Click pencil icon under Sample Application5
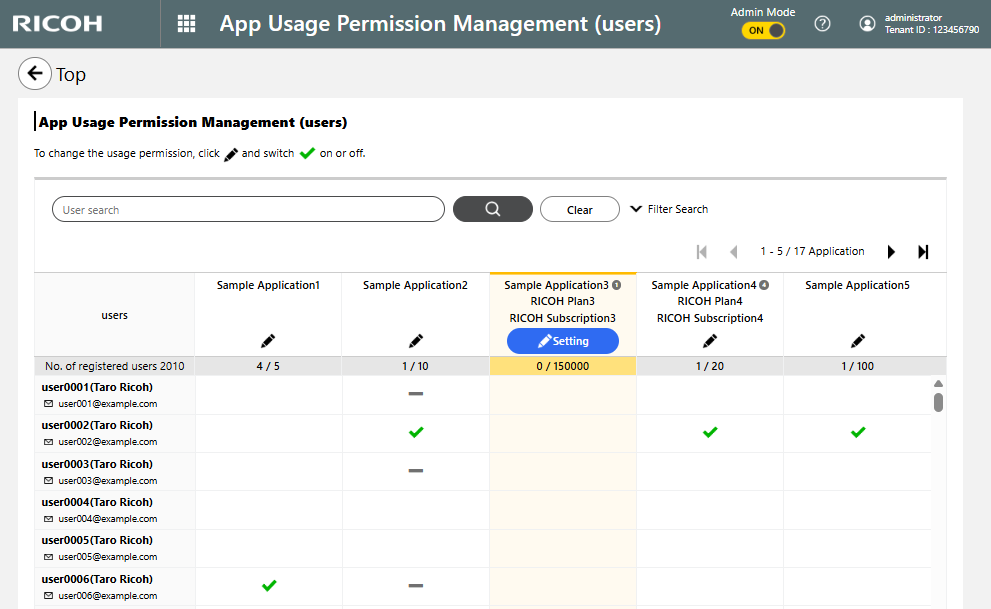This screenshot has width=991, height=609. click(857, 341)
